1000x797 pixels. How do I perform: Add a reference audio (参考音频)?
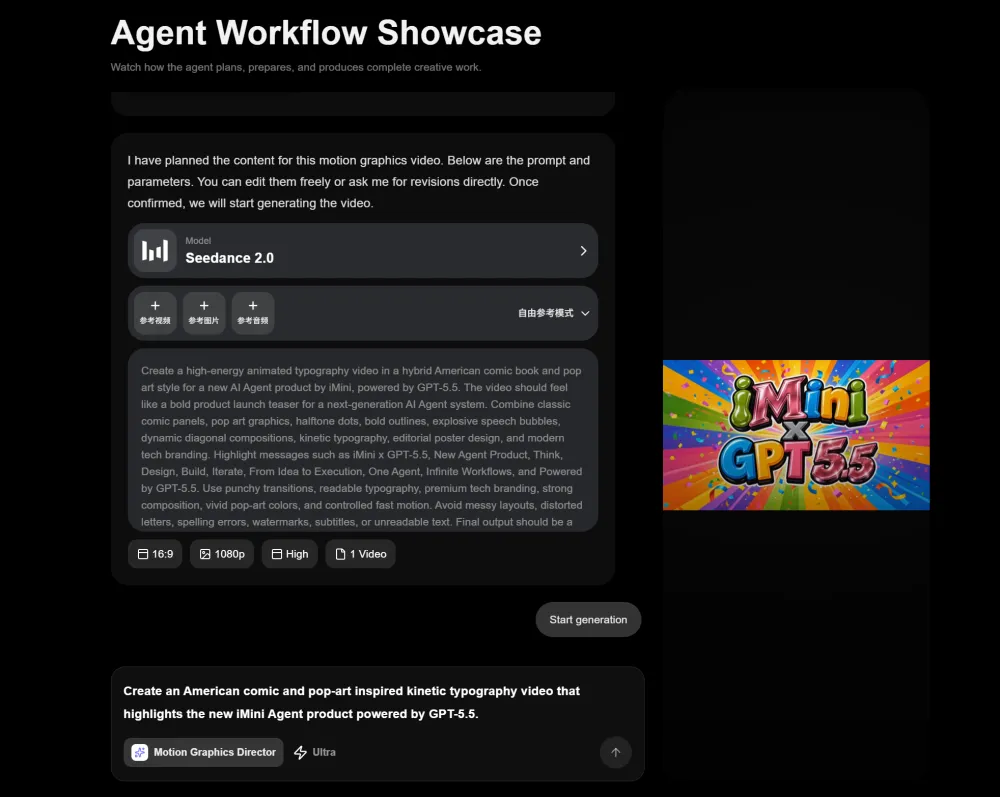(x=253, y=312)
